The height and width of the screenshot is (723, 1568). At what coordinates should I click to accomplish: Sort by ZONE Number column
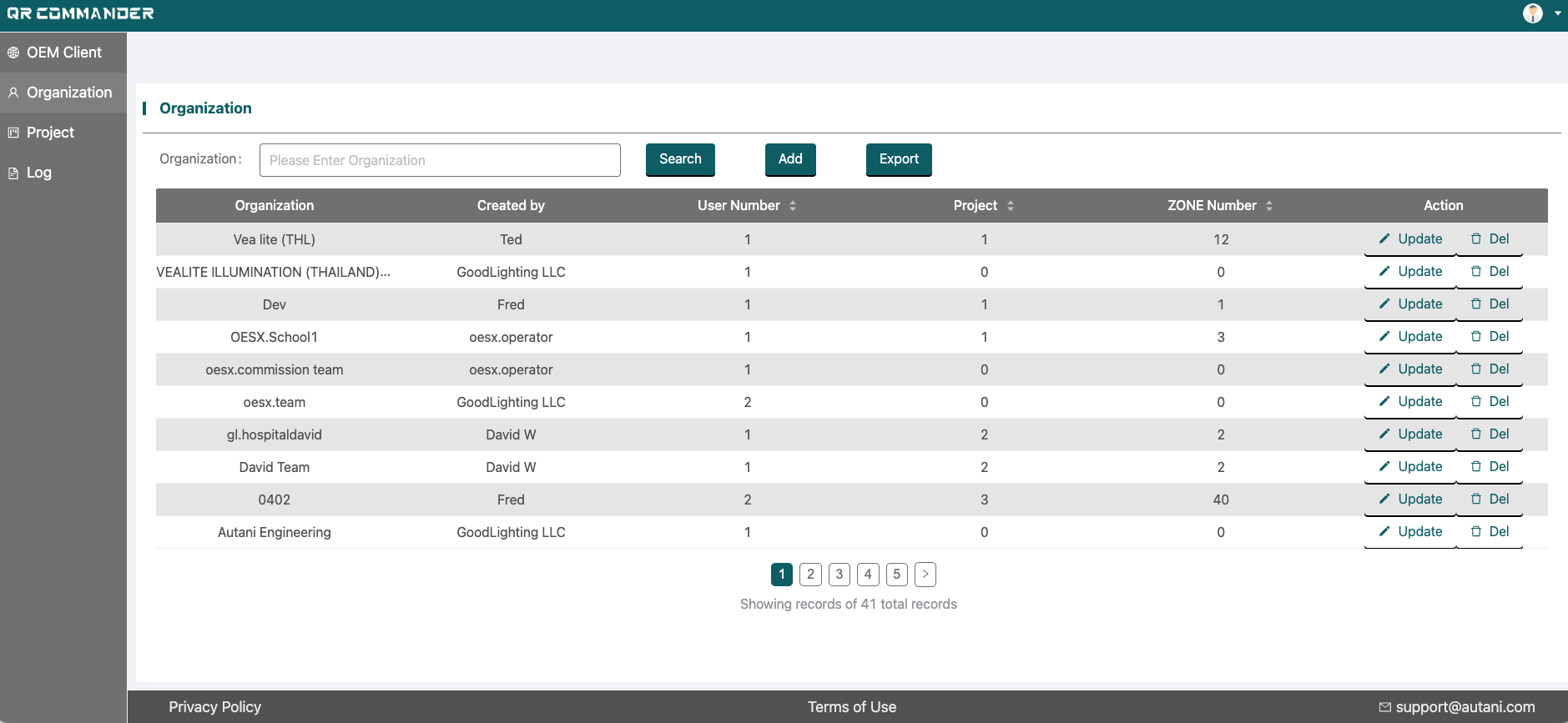[1269, 206]
